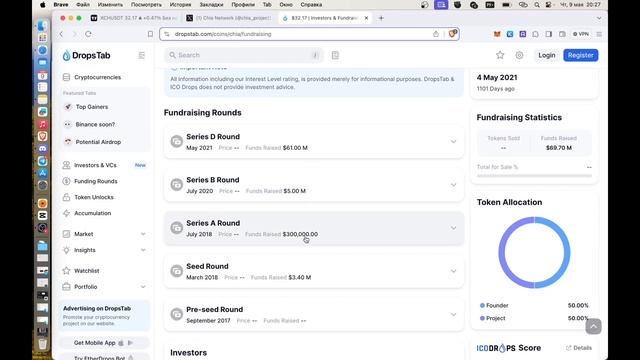Expand the Seed Round details
640x360 pixels.
pos(453,271)
